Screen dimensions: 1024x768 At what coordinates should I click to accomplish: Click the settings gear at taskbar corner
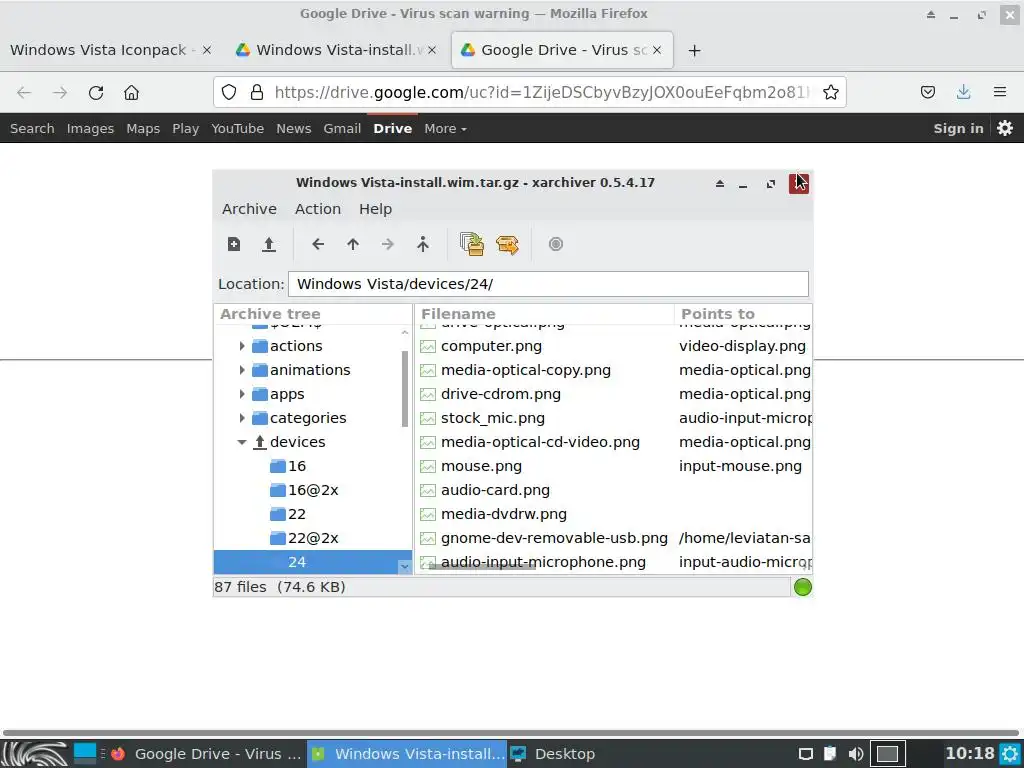pyautogui.click(x=1010, y=754)
